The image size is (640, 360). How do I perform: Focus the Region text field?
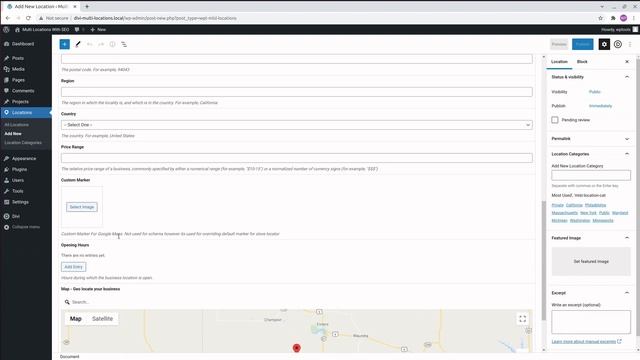tap(297, 92)
